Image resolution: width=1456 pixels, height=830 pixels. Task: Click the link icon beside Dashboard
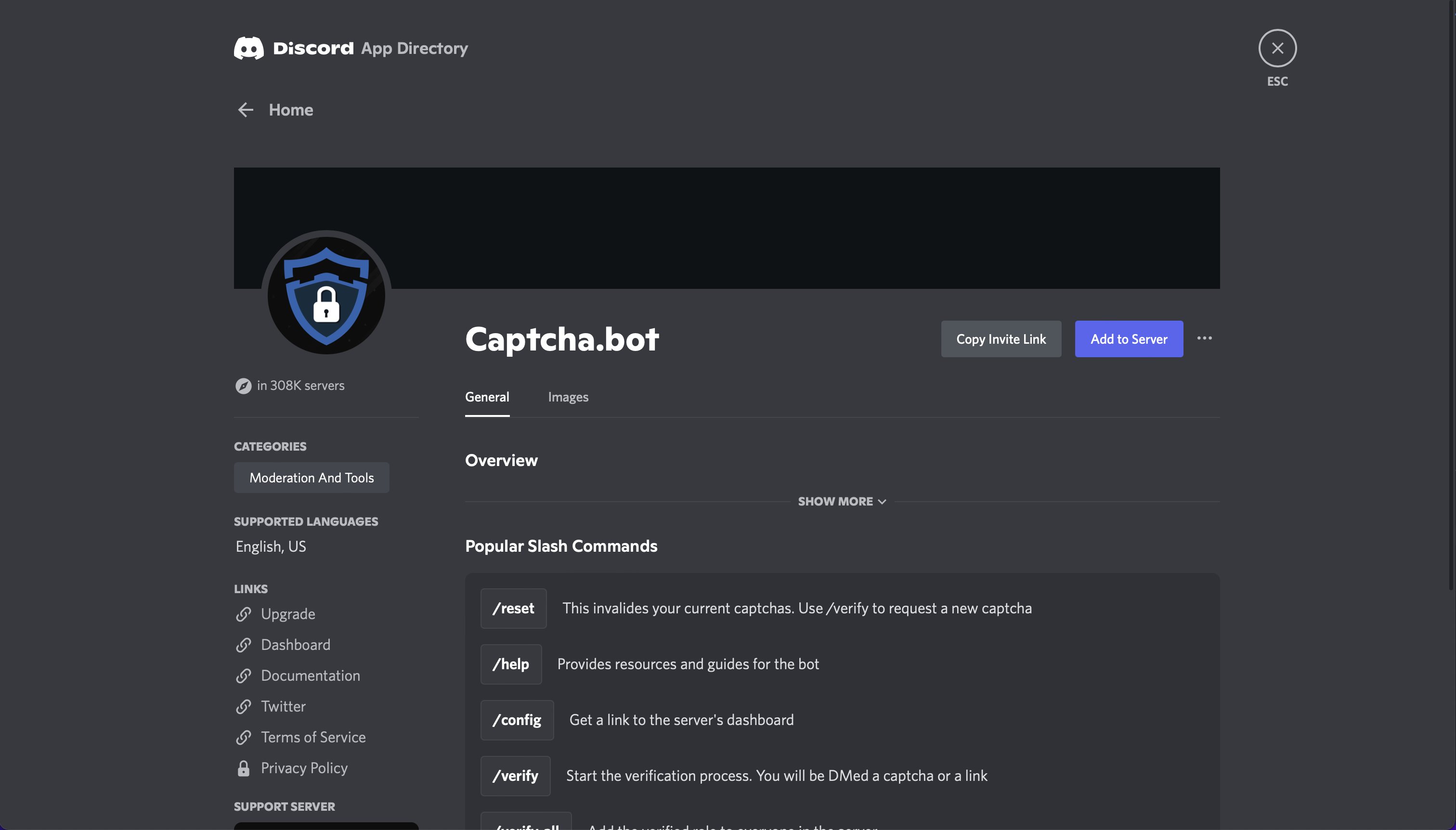pos(245,645)
